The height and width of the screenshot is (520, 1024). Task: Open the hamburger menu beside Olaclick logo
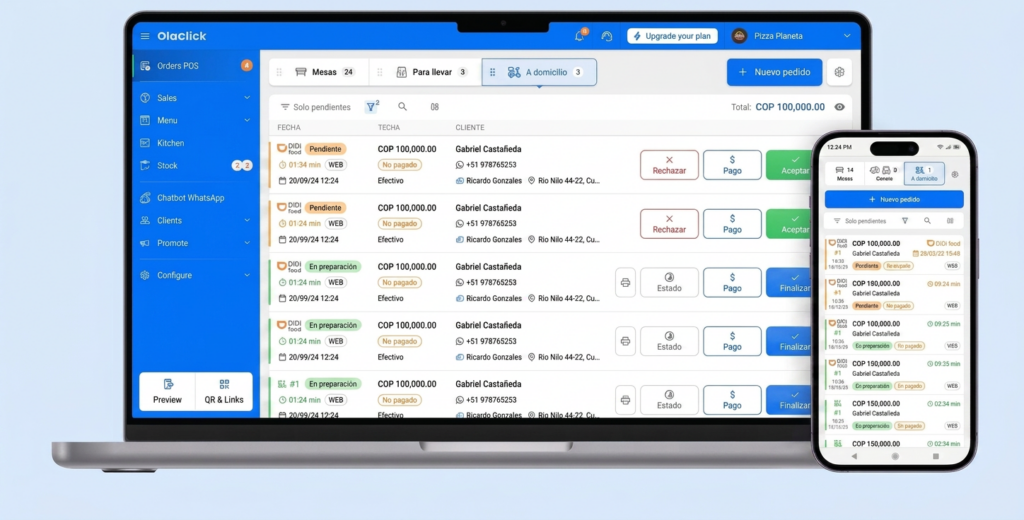[x=145, y=36]
